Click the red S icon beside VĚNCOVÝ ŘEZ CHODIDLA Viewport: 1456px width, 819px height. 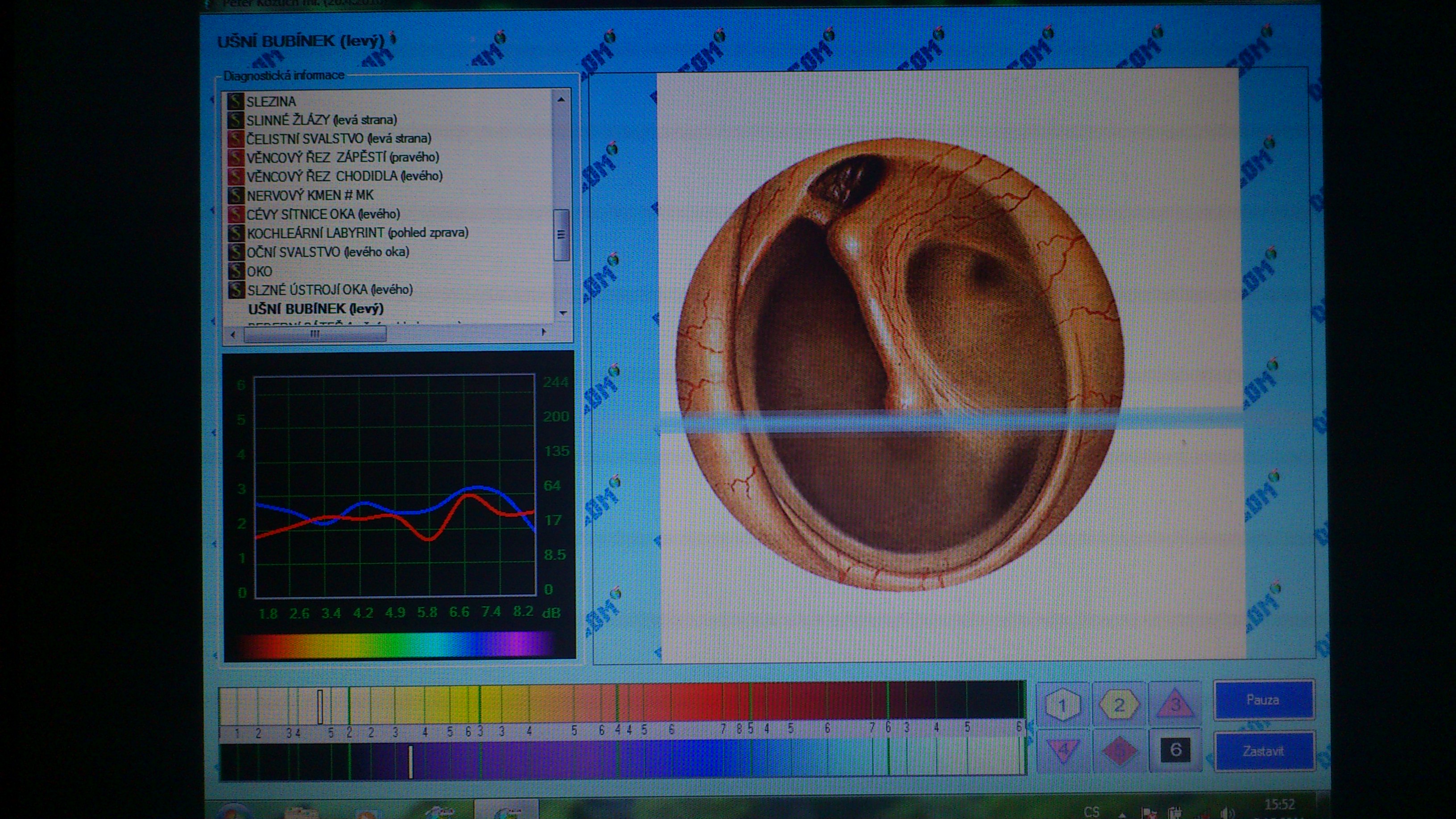(x=236, y=176)
